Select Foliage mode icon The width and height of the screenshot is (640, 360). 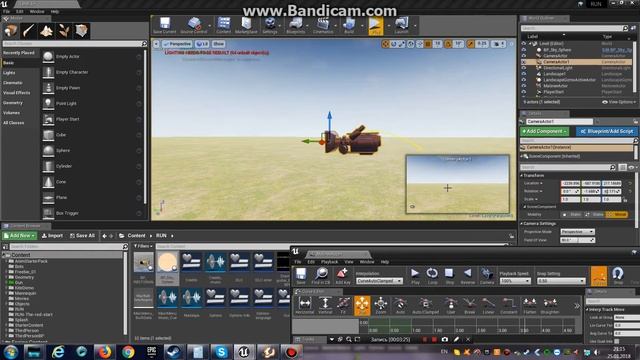point(64,31)
